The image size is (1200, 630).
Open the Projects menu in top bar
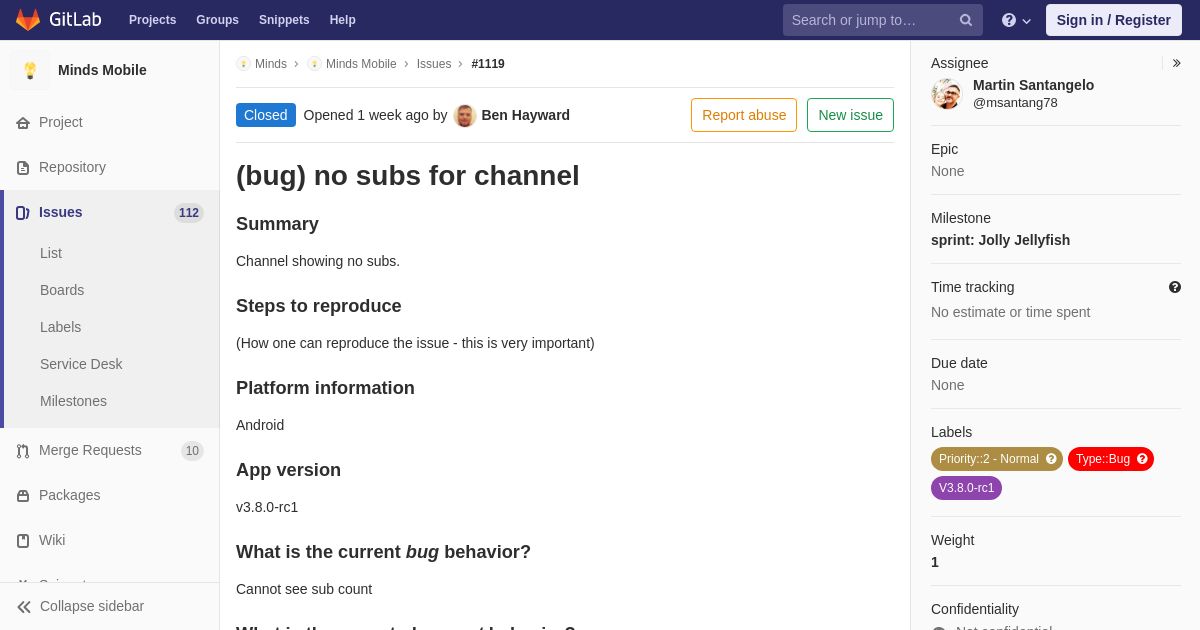152,20
